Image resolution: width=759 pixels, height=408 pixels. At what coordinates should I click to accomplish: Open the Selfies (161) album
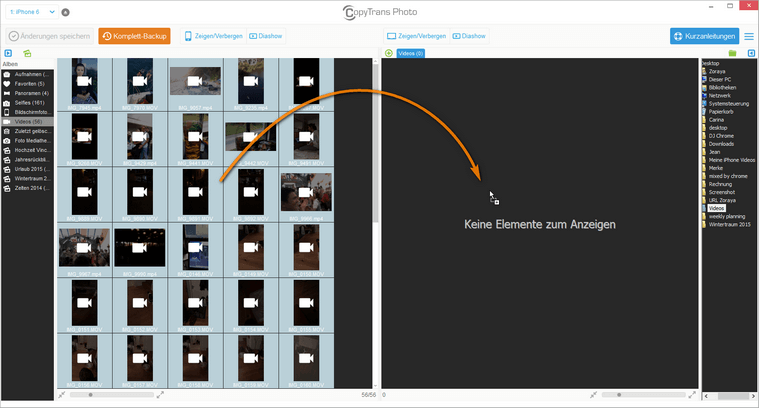[x=27, y=103]
